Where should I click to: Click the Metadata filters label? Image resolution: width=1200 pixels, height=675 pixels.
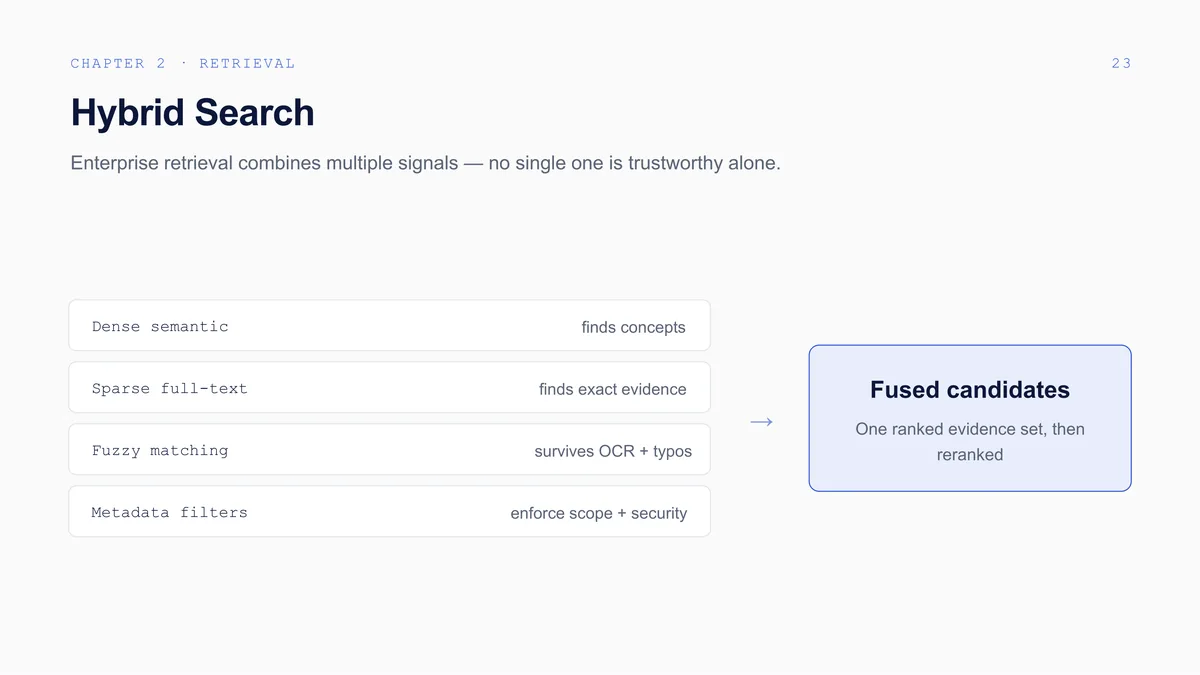tap(169, 512)
